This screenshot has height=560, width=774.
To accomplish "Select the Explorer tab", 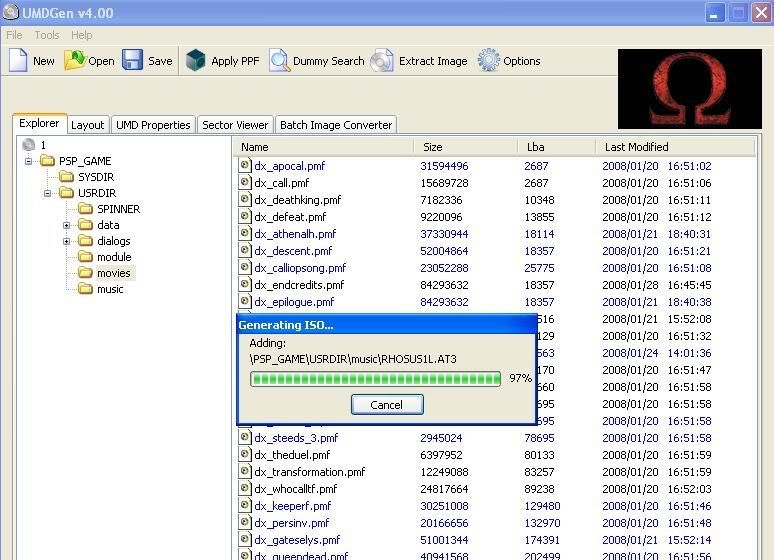I will point(39,123).
